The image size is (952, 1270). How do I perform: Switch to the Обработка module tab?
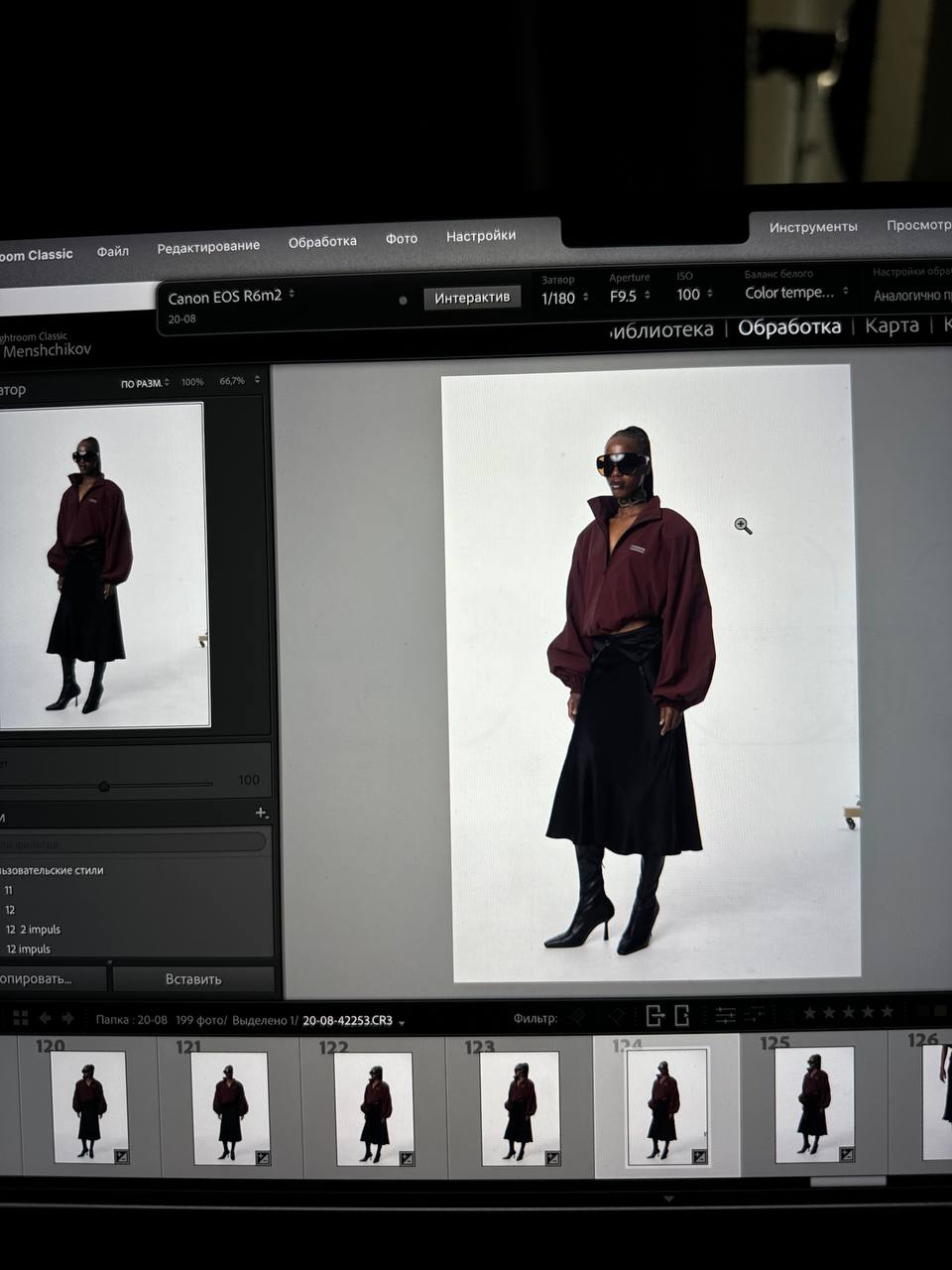[789, 327]
